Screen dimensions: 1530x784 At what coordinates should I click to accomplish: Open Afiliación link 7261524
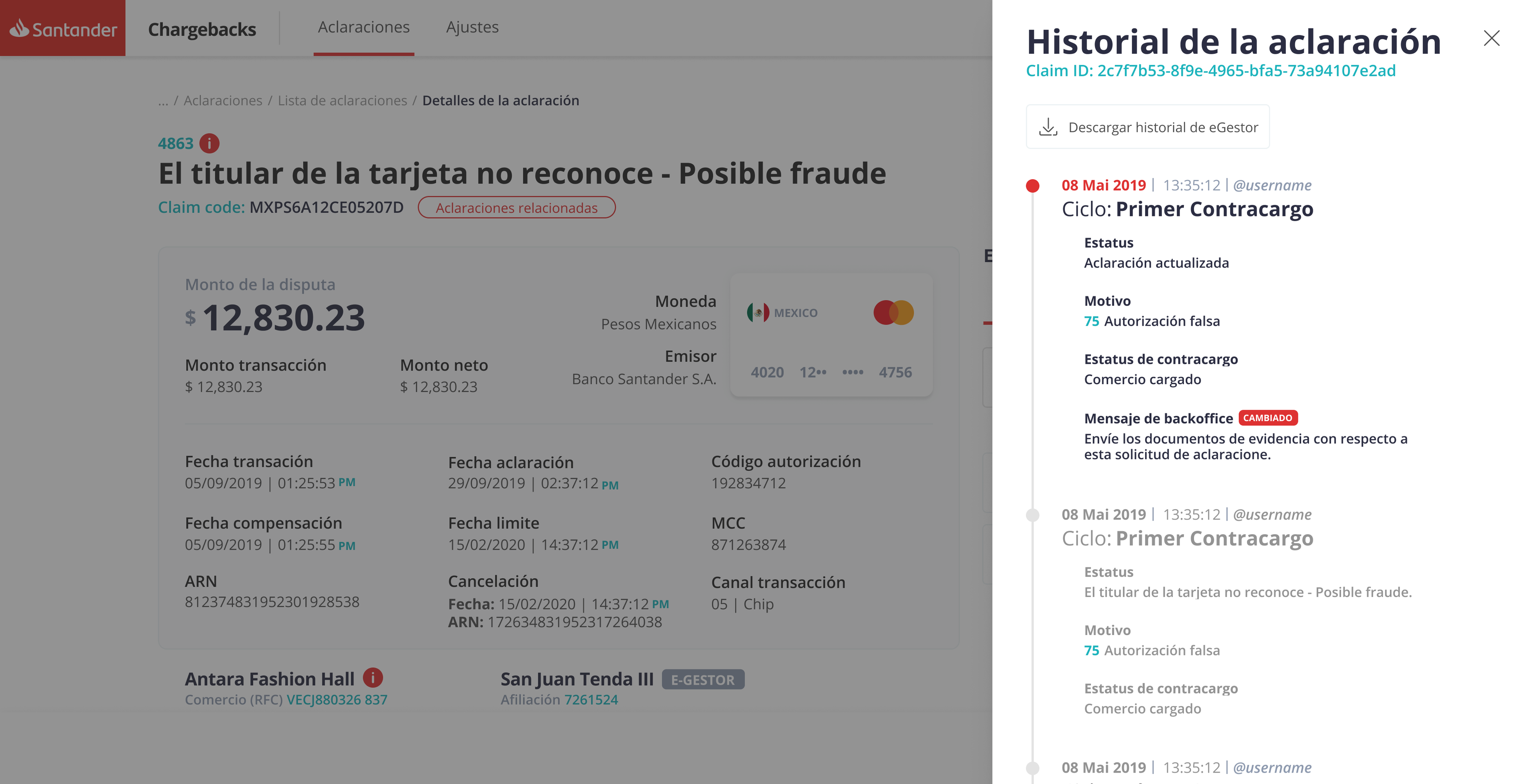[591, 700]
